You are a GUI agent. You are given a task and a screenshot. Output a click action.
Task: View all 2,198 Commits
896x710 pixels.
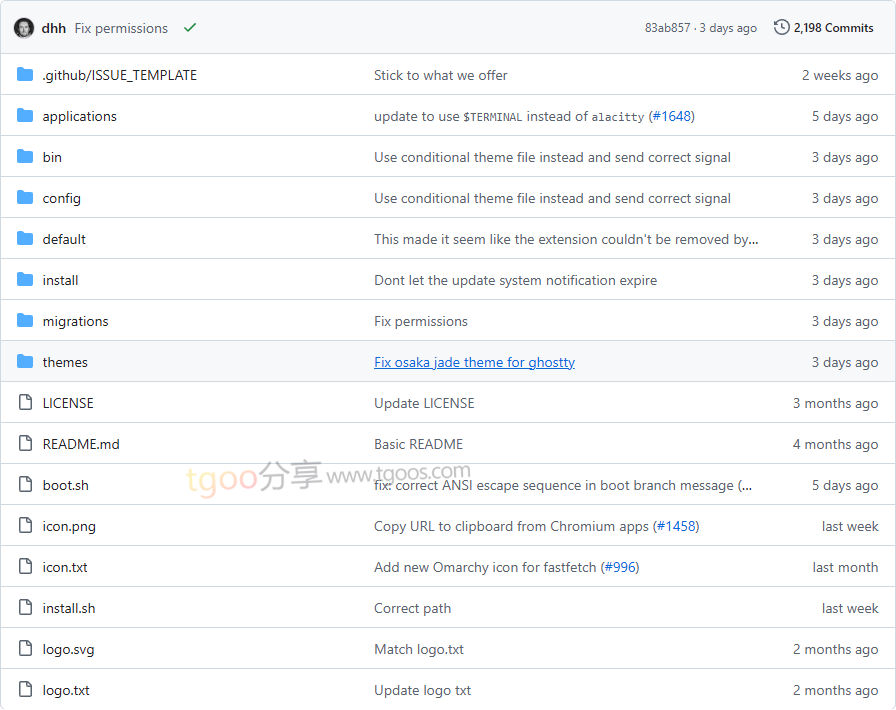833,28
